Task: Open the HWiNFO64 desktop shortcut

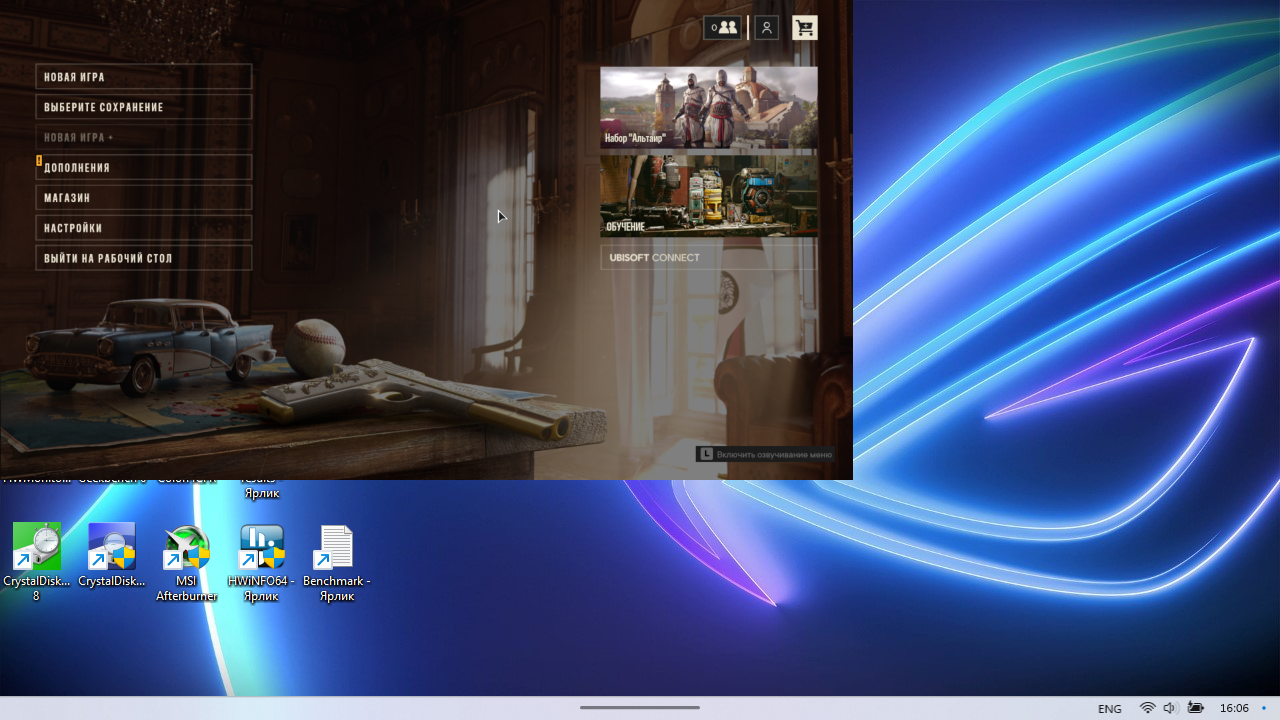Action: [x=262, y=563]
